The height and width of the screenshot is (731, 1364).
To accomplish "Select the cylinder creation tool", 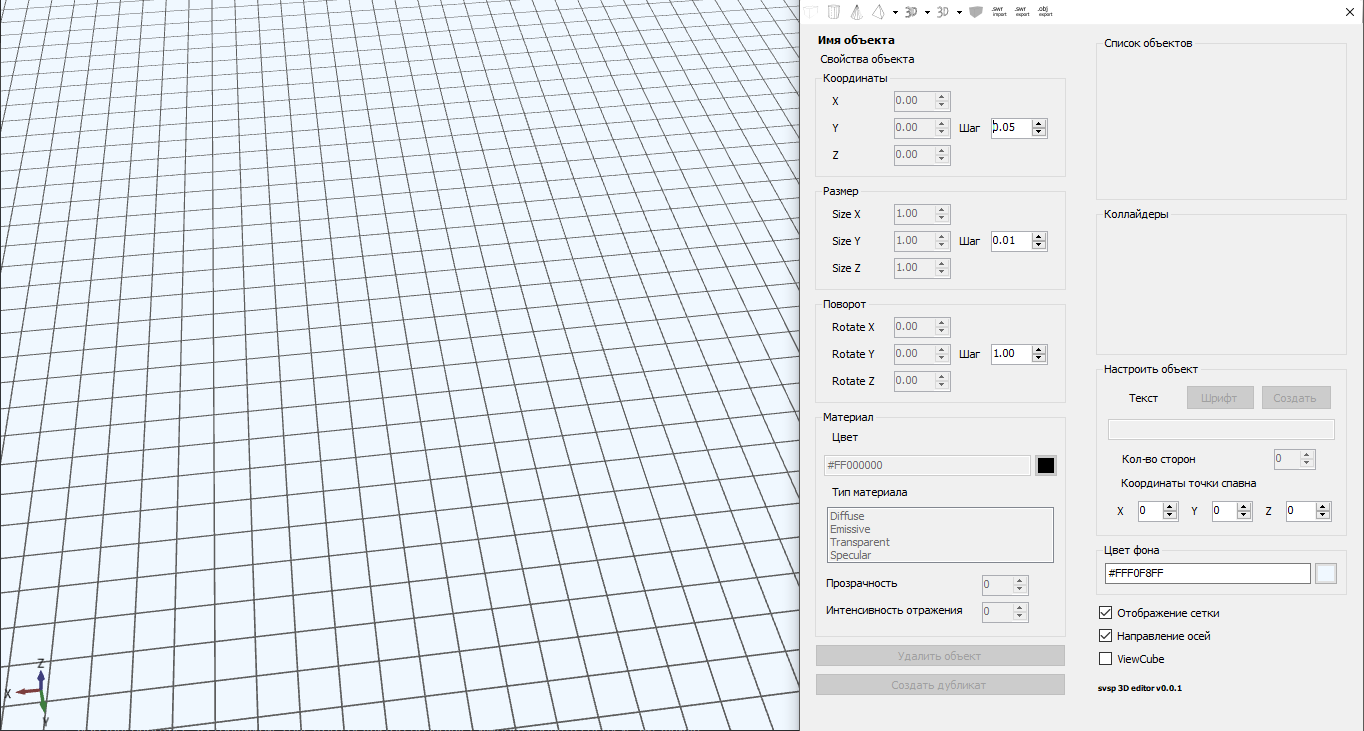I will [834, 11].
